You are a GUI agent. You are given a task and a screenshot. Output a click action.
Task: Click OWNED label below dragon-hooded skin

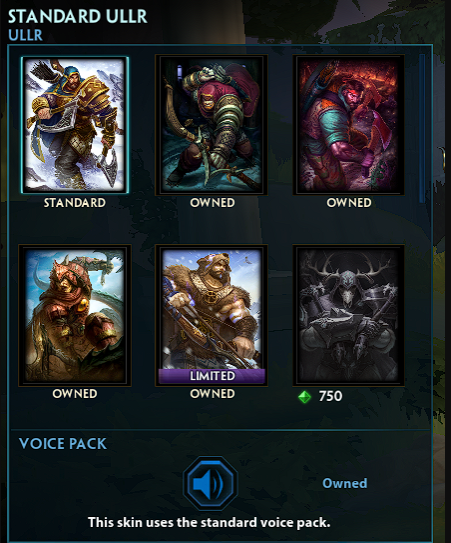(74, 394)
